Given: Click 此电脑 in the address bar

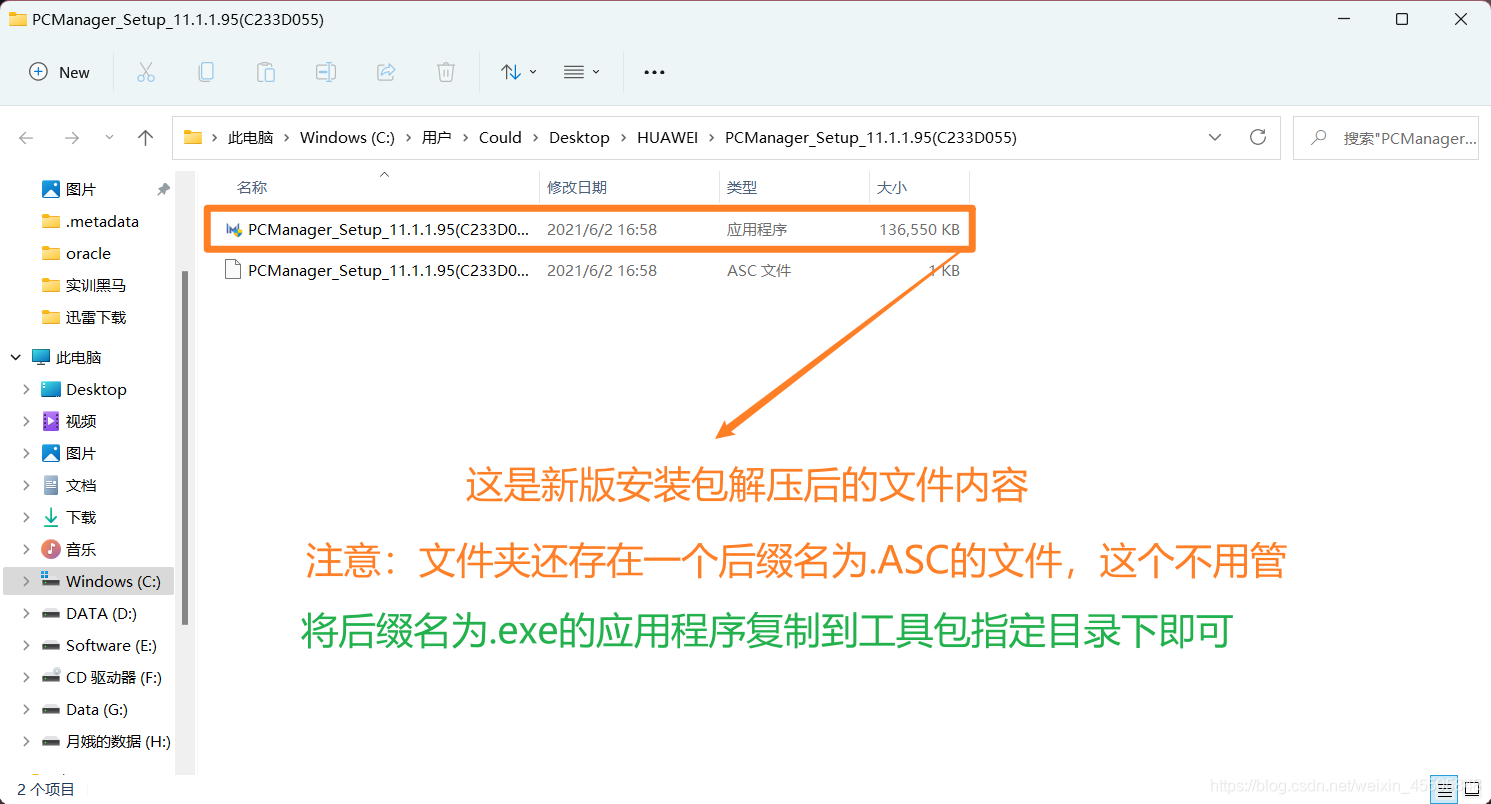Looking at the screenshot, I should pyautogui.click(x=250, y=138).
